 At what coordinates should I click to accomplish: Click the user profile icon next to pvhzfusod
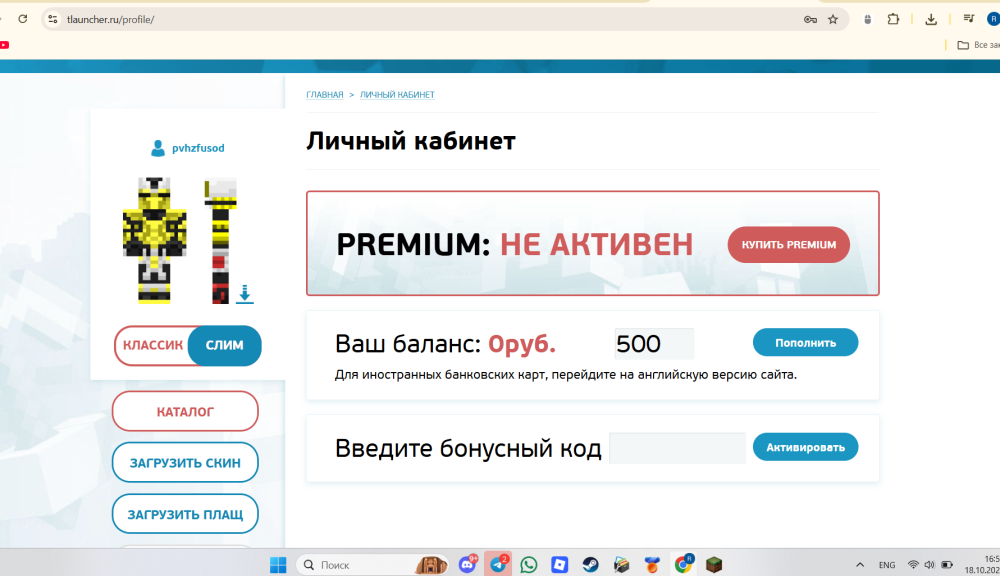coord(158,148)
